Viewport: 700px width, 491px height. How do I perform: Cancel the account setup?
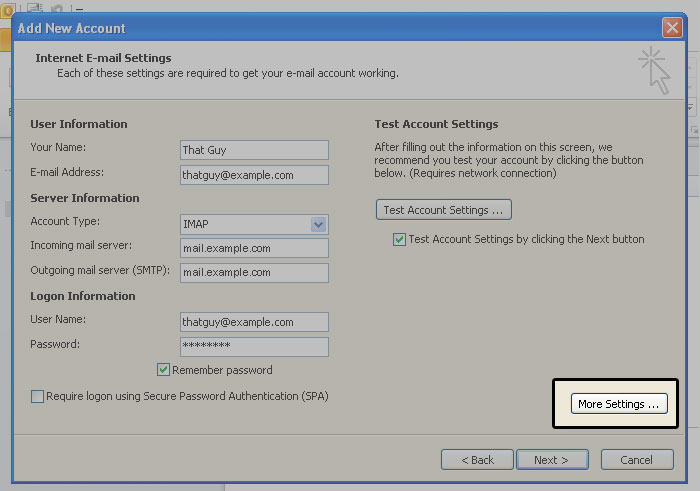pyautogui.click(x=636, y=460)
